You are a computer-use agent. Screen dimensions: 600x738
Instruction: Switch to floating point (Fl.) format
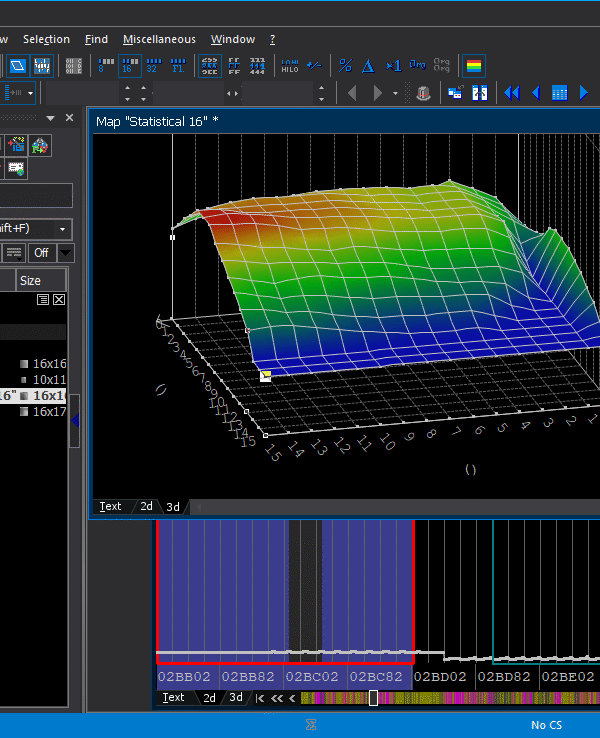pos(178,65)
